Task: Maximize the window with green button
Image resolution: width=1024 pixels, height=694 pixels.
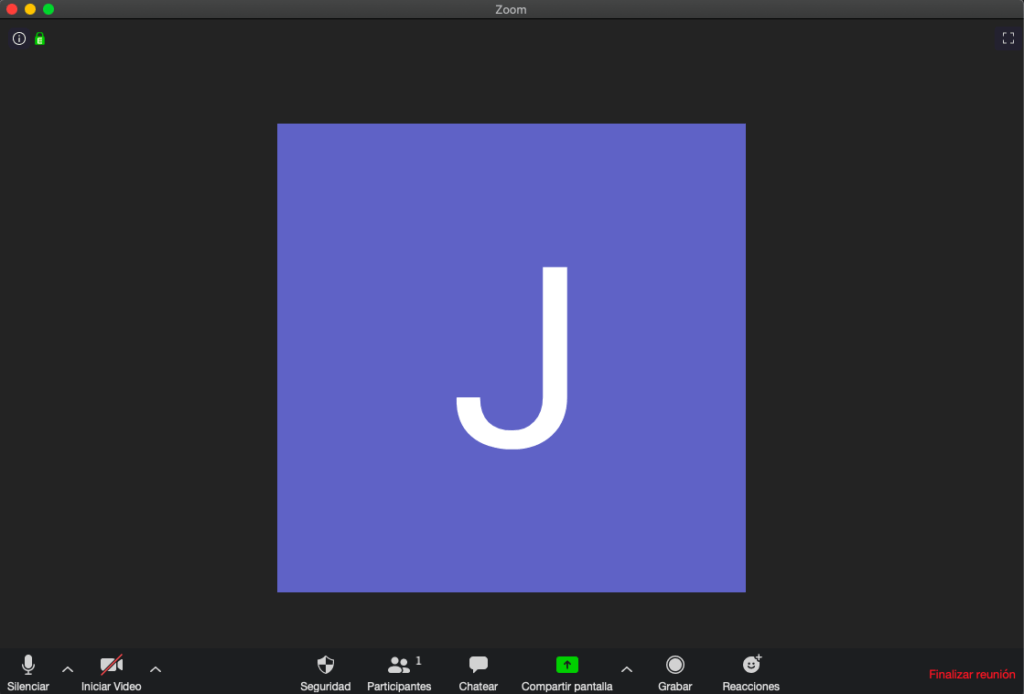Action: tap(48, 9)
